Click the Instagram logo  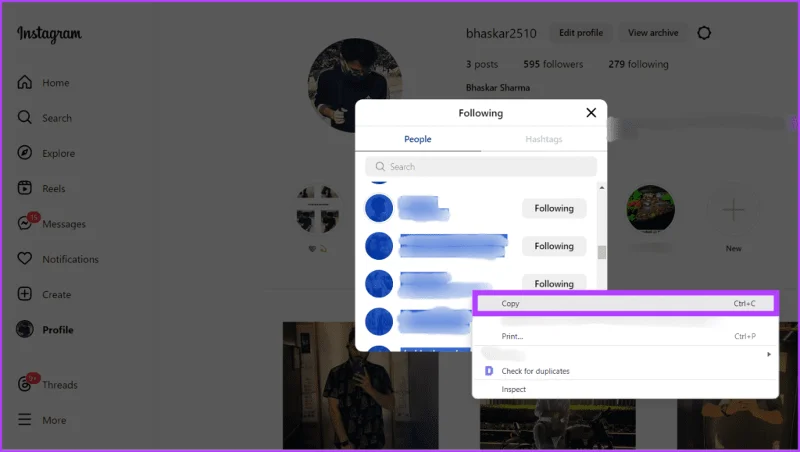[x=49, y=34]
